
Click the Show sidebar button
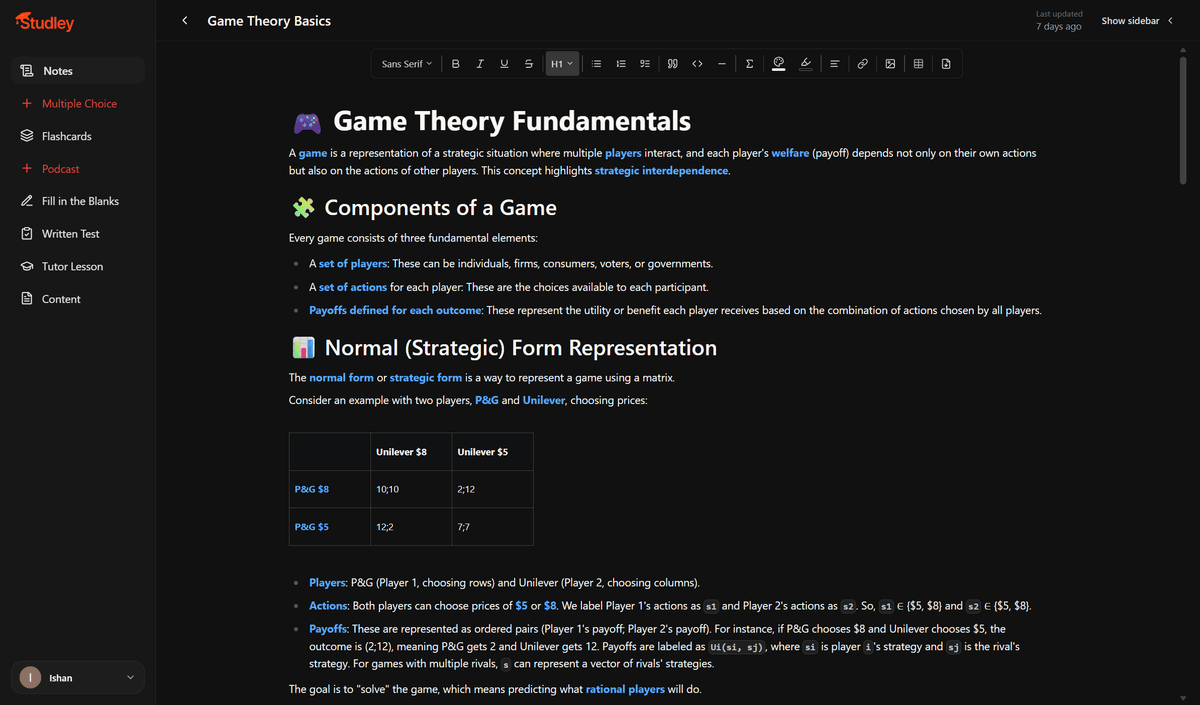[1137, 21]
